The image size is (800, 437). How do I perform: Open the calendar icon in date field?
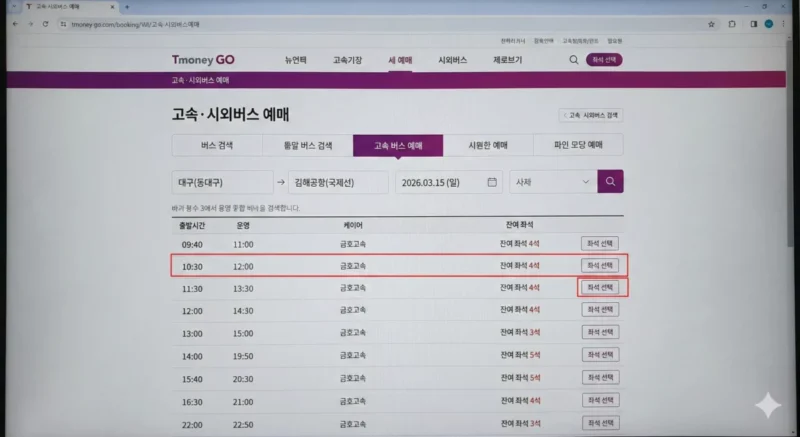(x=492, y=182)
